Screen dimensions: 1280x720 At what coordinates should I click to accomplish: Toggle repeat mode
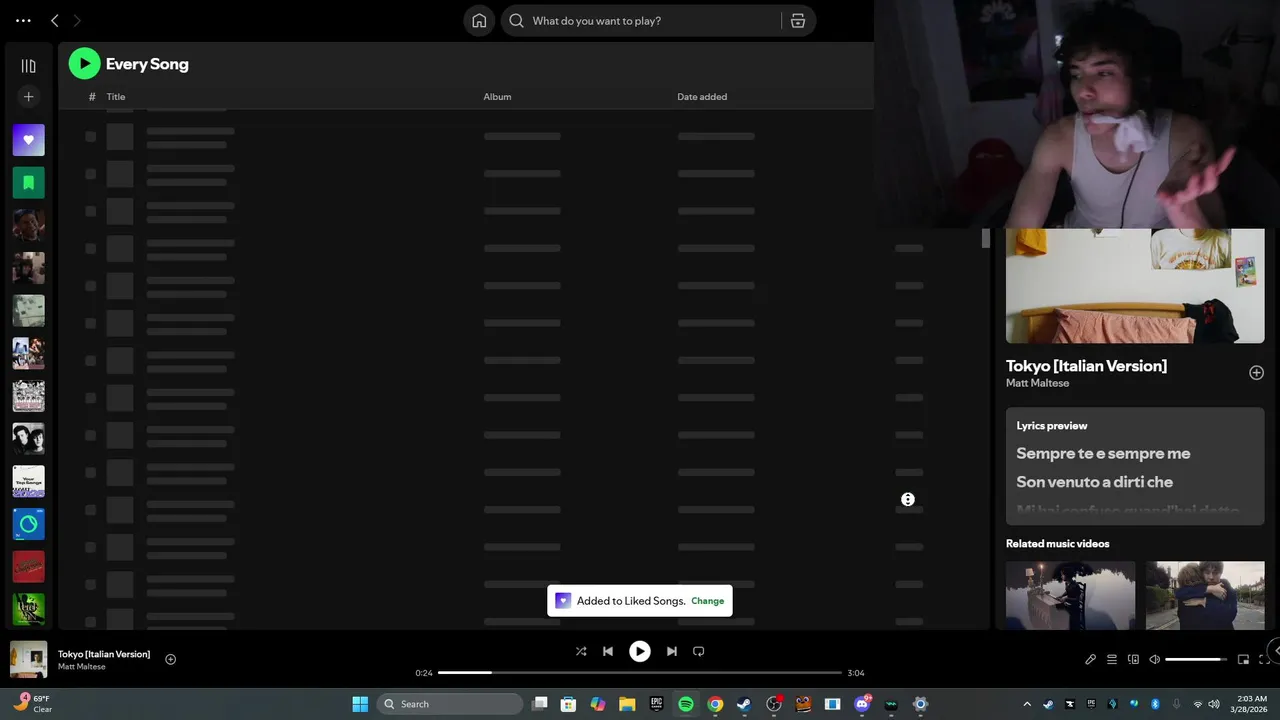point(699,651)
